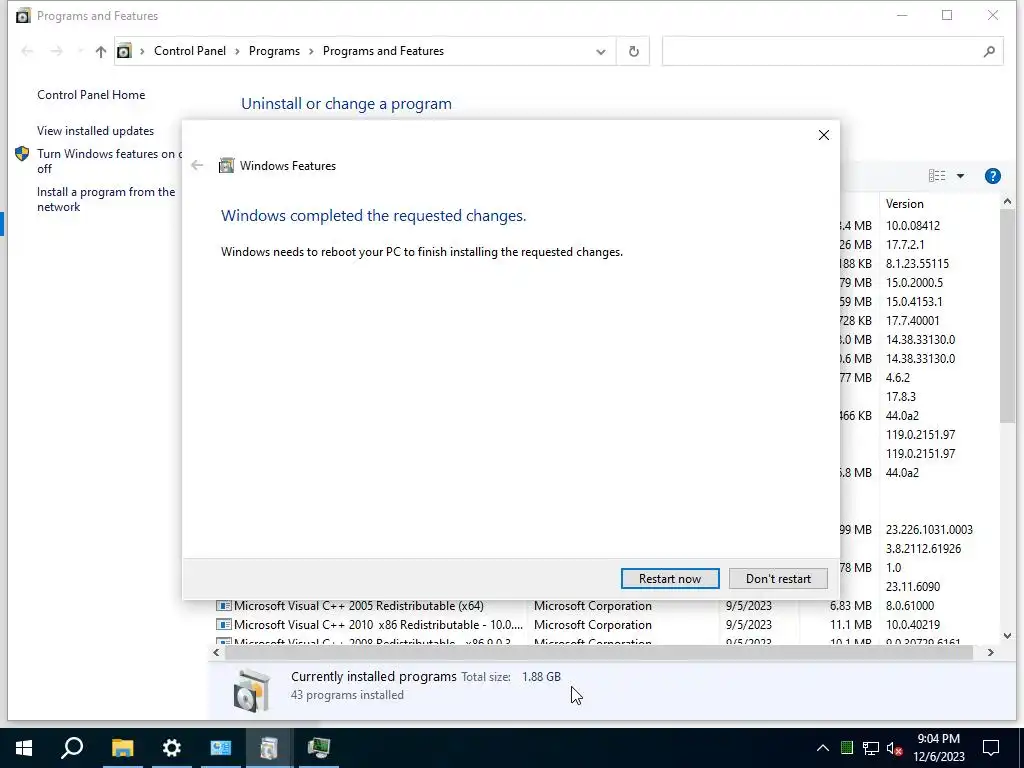1024x768 pixels.
Task: Click Install a program from the network
Action: (x=106, y=199)
